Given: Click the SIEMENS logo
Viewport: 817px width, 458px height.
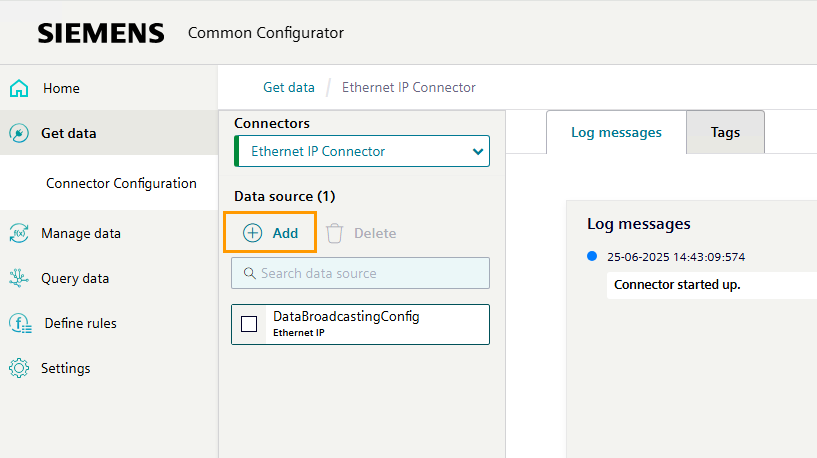Looking at the screenshot, I should [101, 33].
